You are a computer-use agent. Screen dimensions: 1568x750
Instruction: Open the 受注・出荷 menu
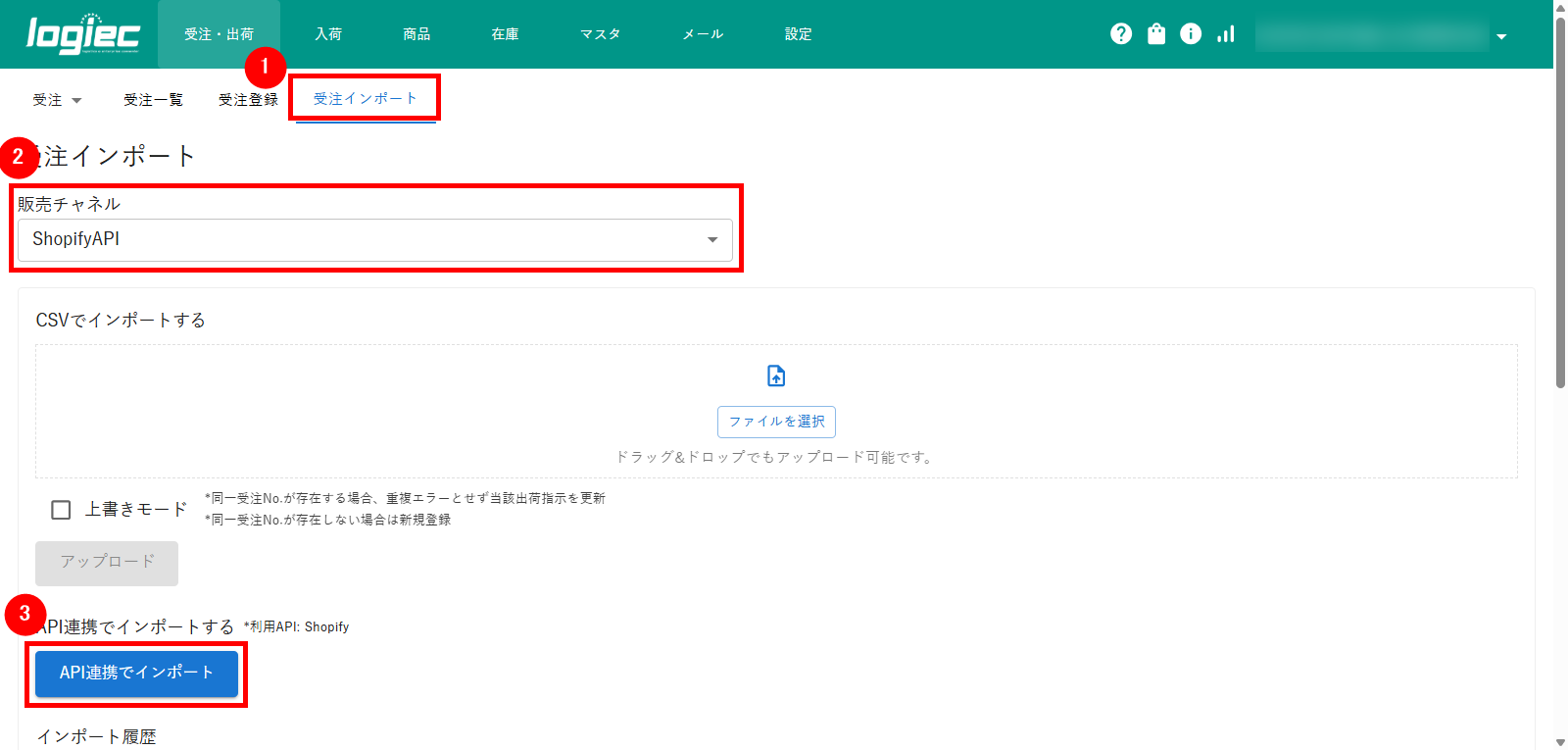[x=219, y=34]
